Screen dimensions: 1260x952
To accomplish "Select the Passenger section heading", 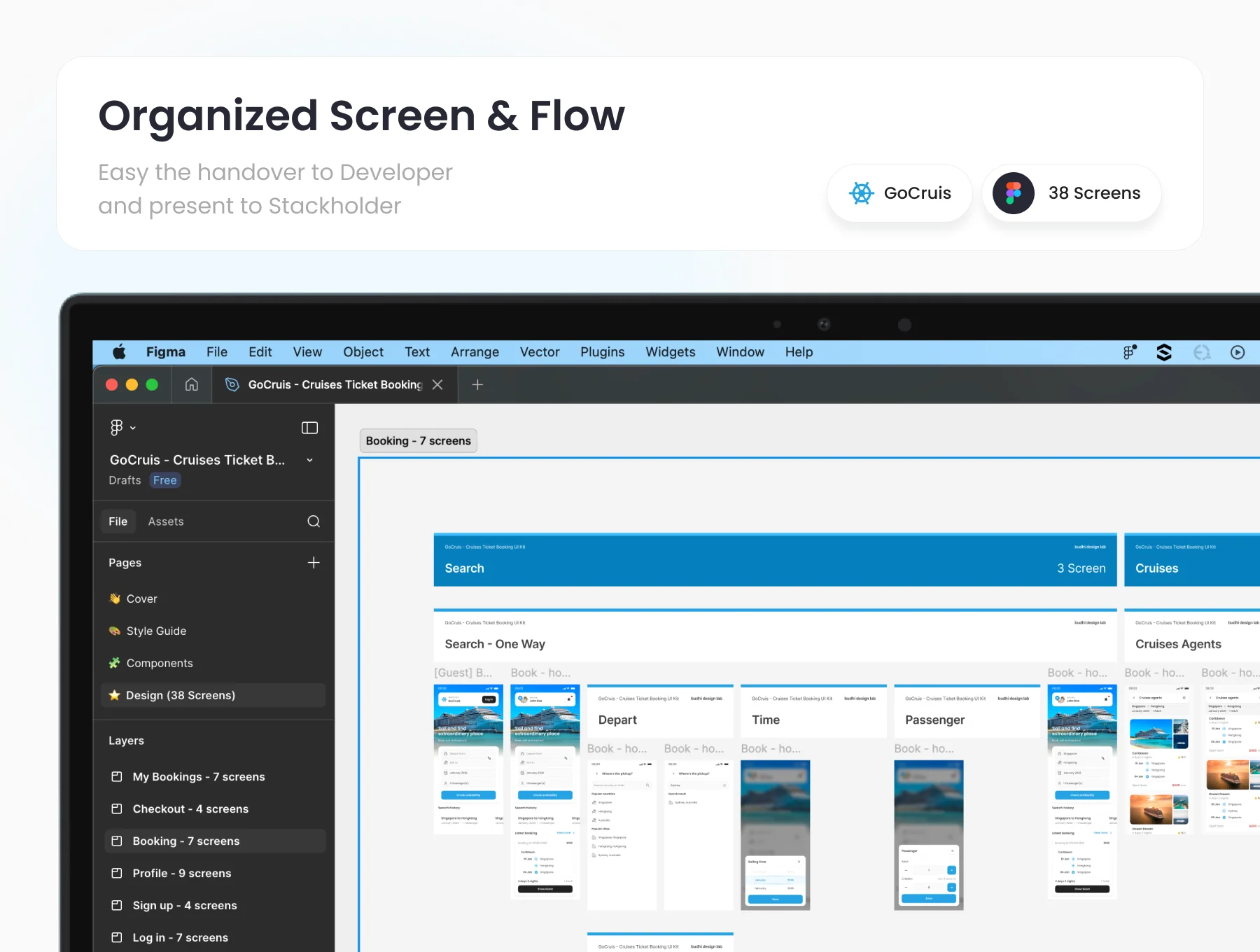I will click(934, 720).
